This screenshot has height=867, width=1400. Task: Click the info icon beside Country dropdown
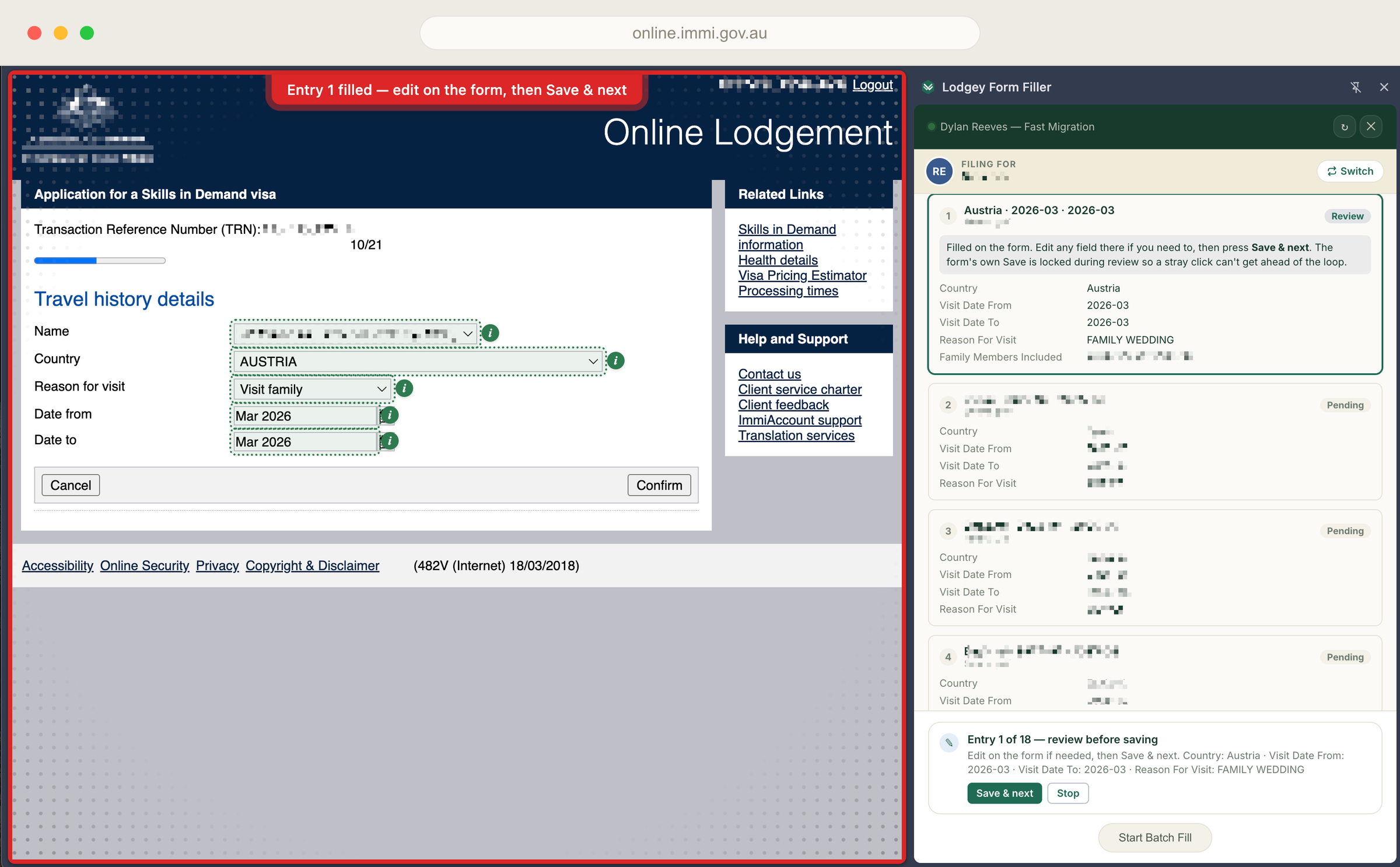(x=615, y=361)
